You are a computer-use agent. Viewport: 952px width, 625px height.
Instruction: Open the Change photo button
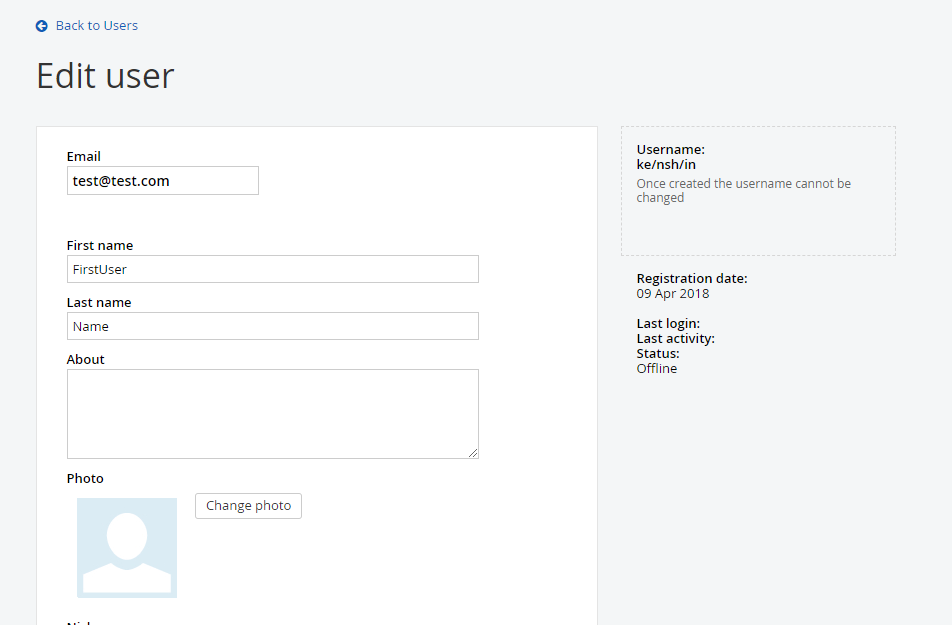[248, 506]
